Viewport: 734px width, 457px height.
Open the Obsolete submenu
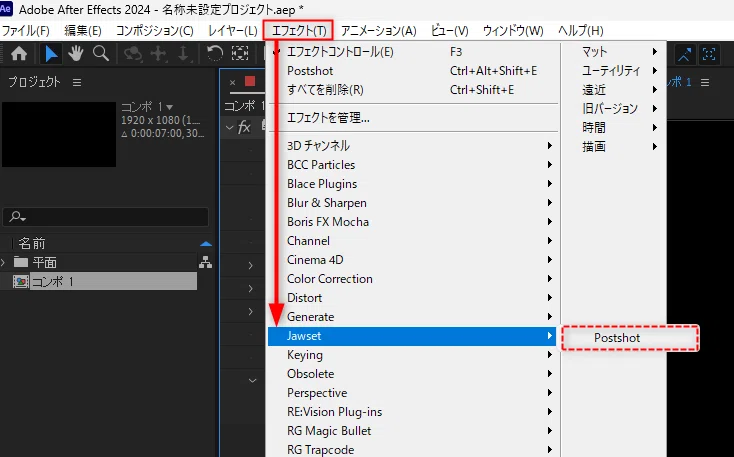(x=413, y=374)
